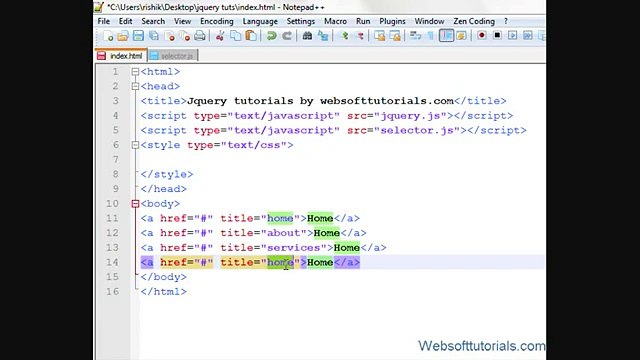Click "selector.js" src value on line 5

(x=417, y=131)
